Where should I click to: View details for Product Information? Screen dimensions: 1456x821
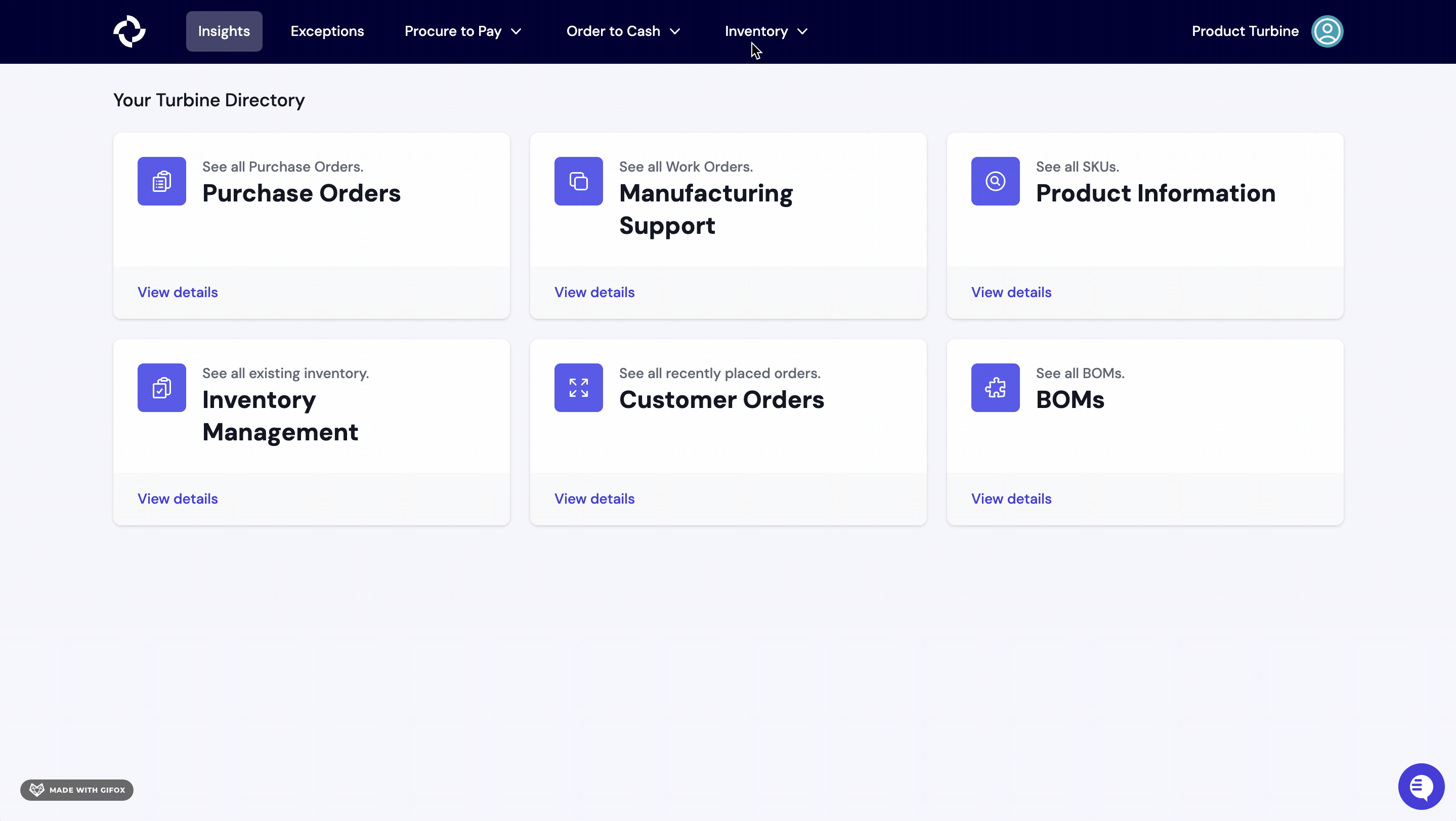(1011, 293)
